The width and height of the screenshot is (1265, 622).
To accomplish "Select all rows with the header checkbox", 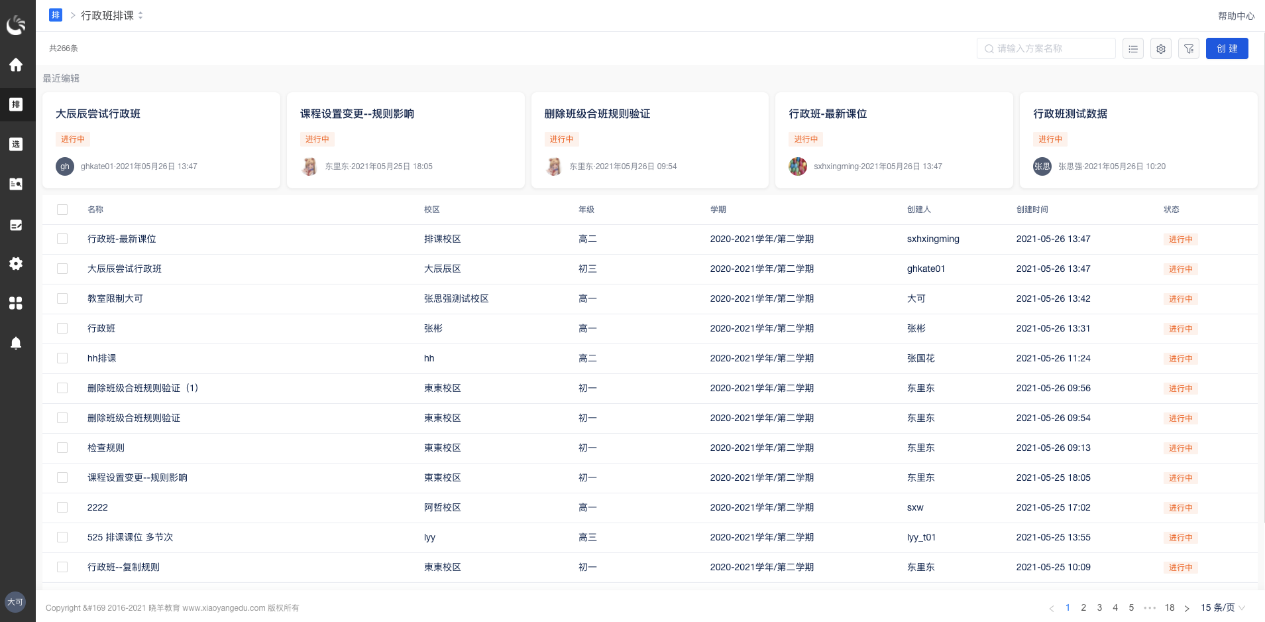I will (62, 210).
